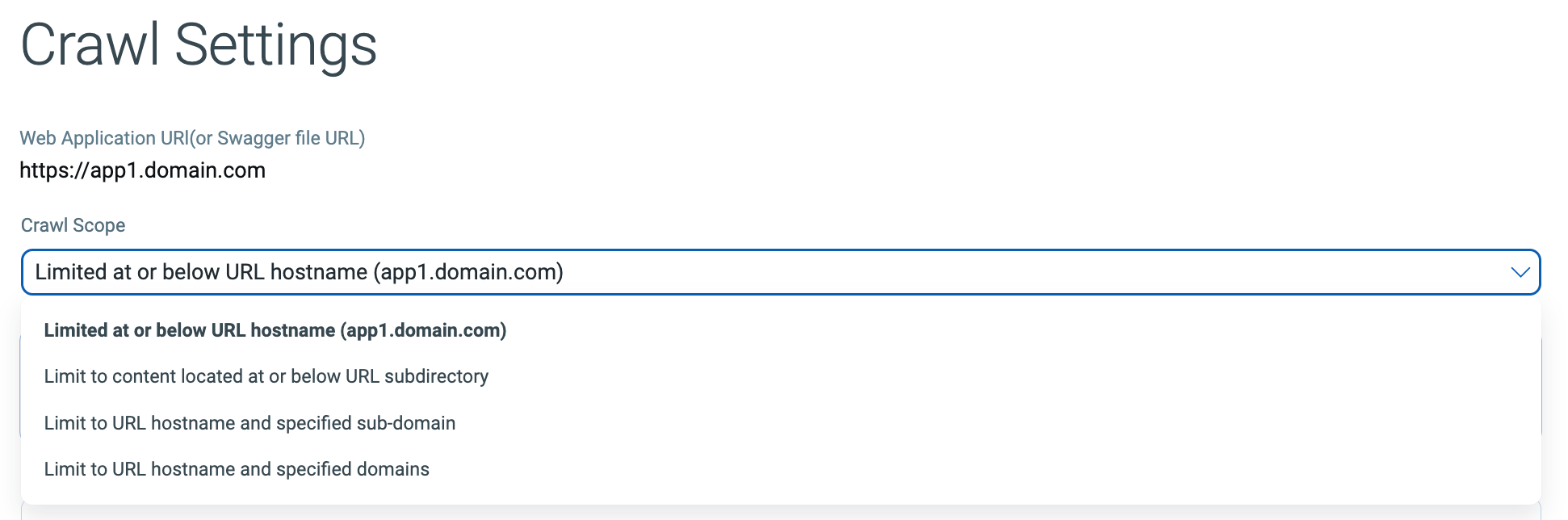Click '(app1.domain.com)' in the Crawl Scope box
1568x520 pixels.
tap(468, 272)
